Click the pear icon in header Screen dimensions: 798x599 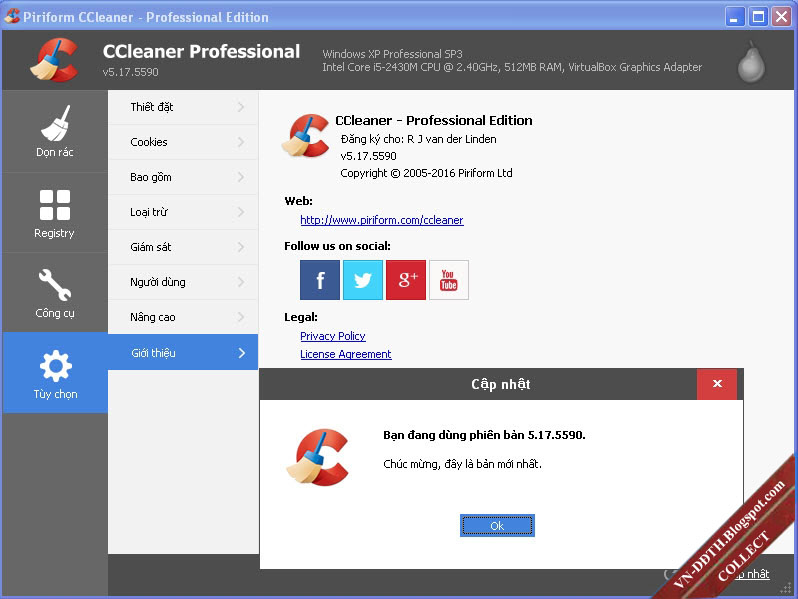pos(752,62)
